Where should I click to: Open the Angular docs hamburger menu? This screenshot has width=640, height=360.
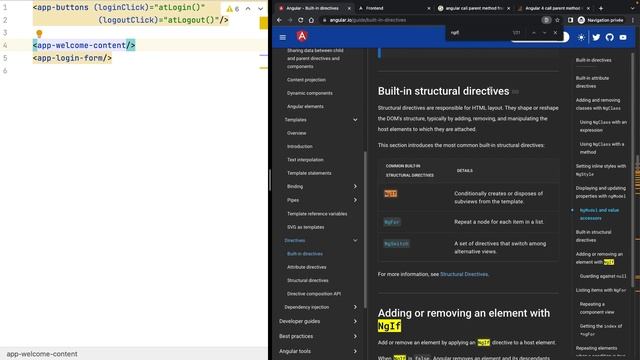282,37
